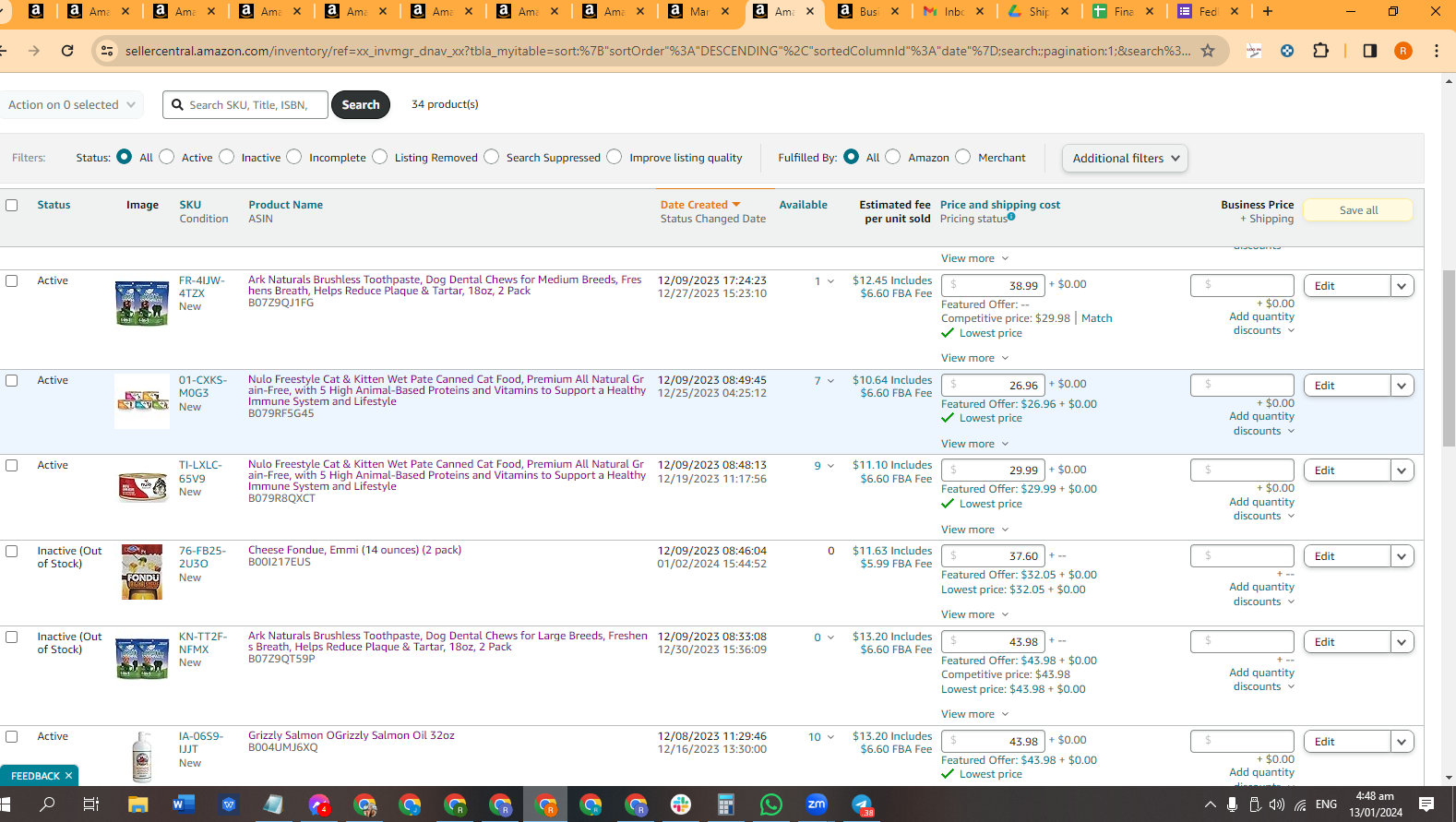Open Windows taskbar search
This screenshot has height=822, width=1456.
pyautogui.click(x=47, y=804)
